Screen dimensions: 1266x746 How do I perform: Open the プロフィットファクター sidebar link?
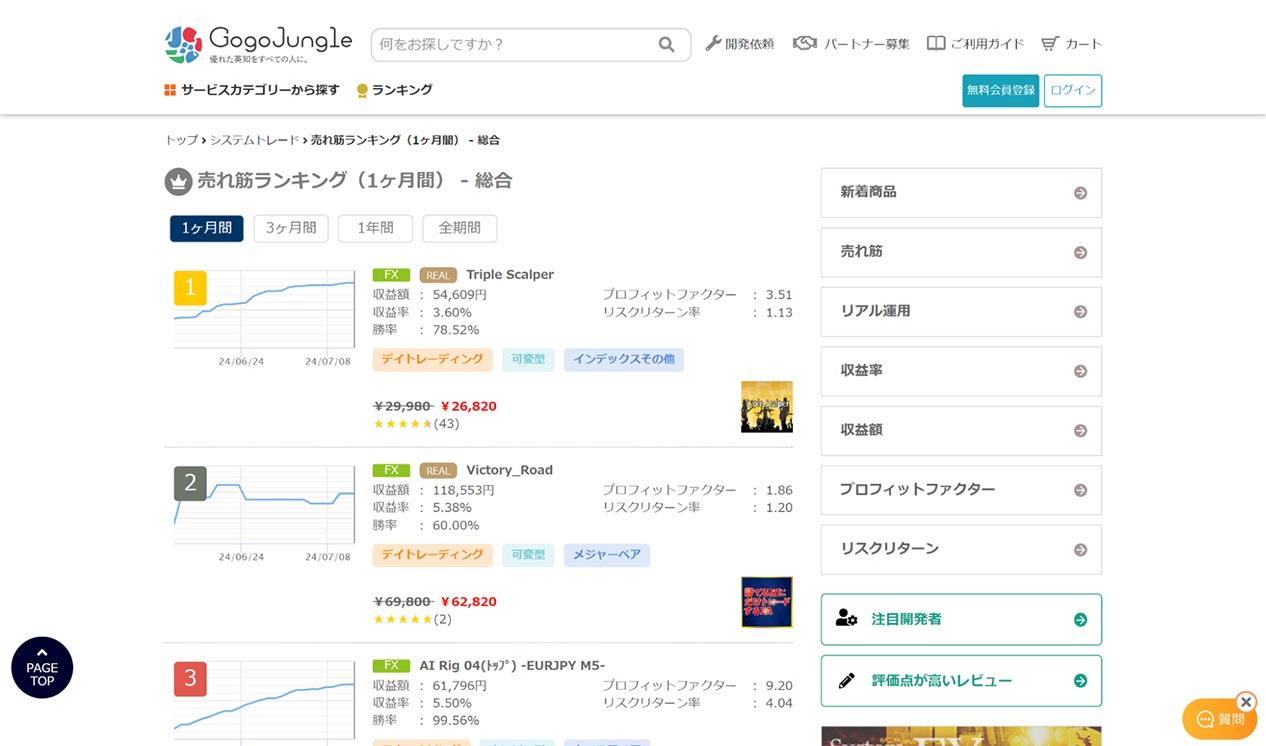(961, 490)
